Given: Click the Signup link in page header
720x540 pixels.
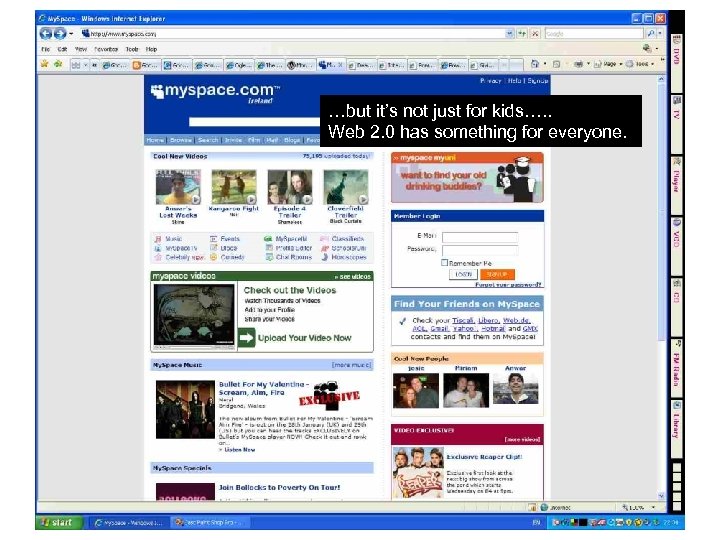Looking at the screenshot, I should click(538, 81).
